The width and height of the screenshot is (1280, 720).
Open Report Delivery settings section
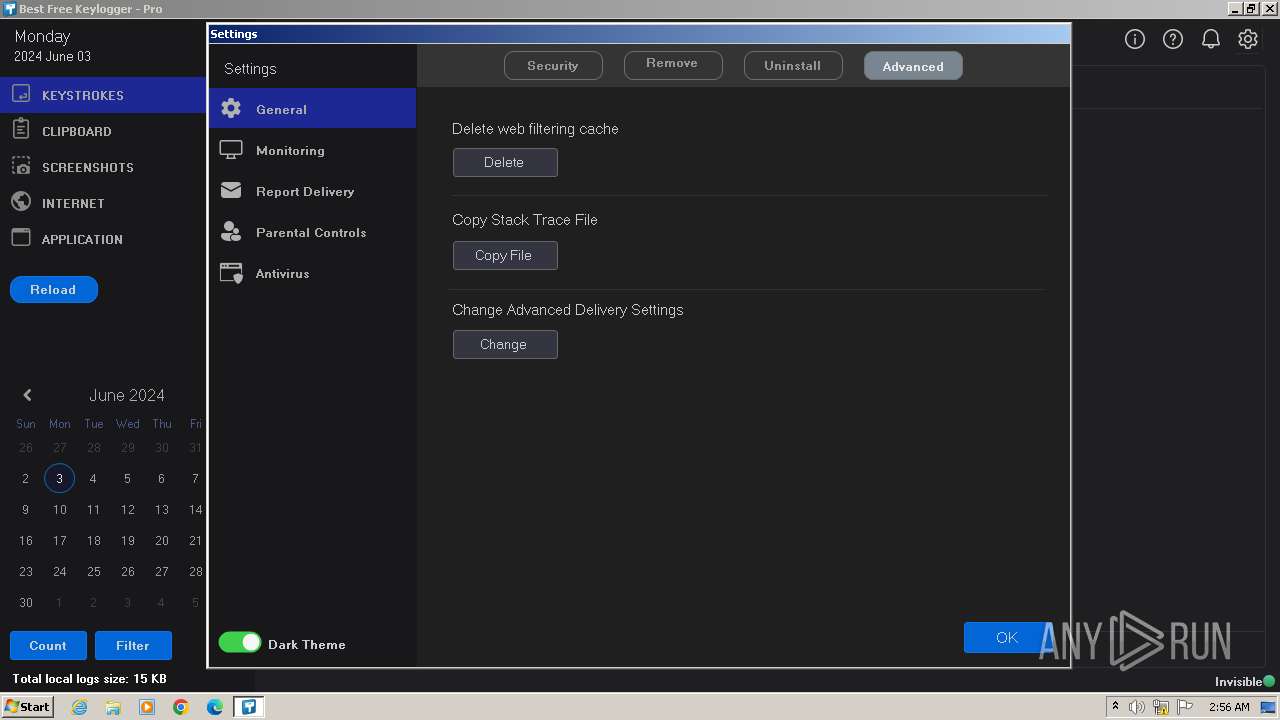point(312,191)
